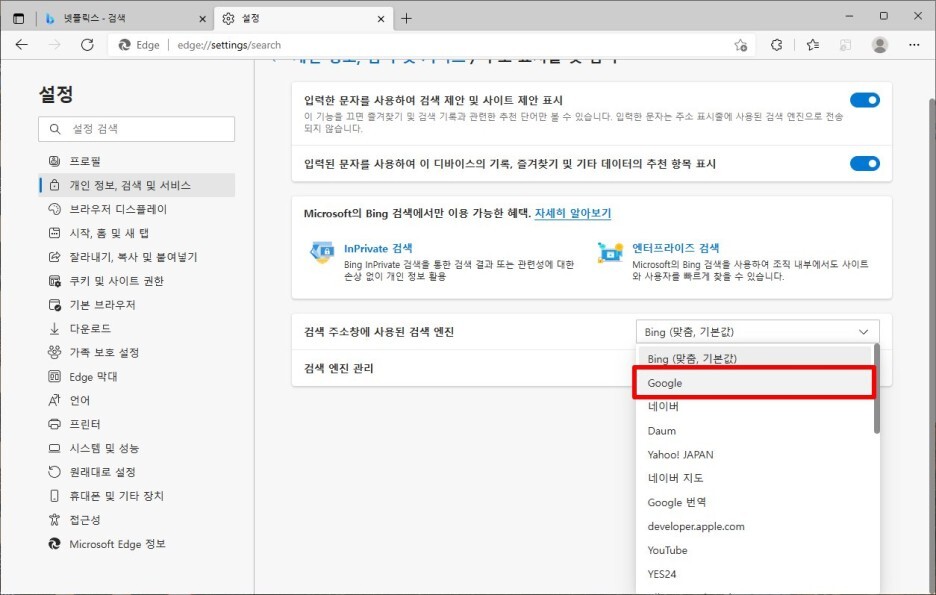The image size is (936, 595).
Task: Open 쿠키 및 사이트 권한 section
Action: [137, 280]
